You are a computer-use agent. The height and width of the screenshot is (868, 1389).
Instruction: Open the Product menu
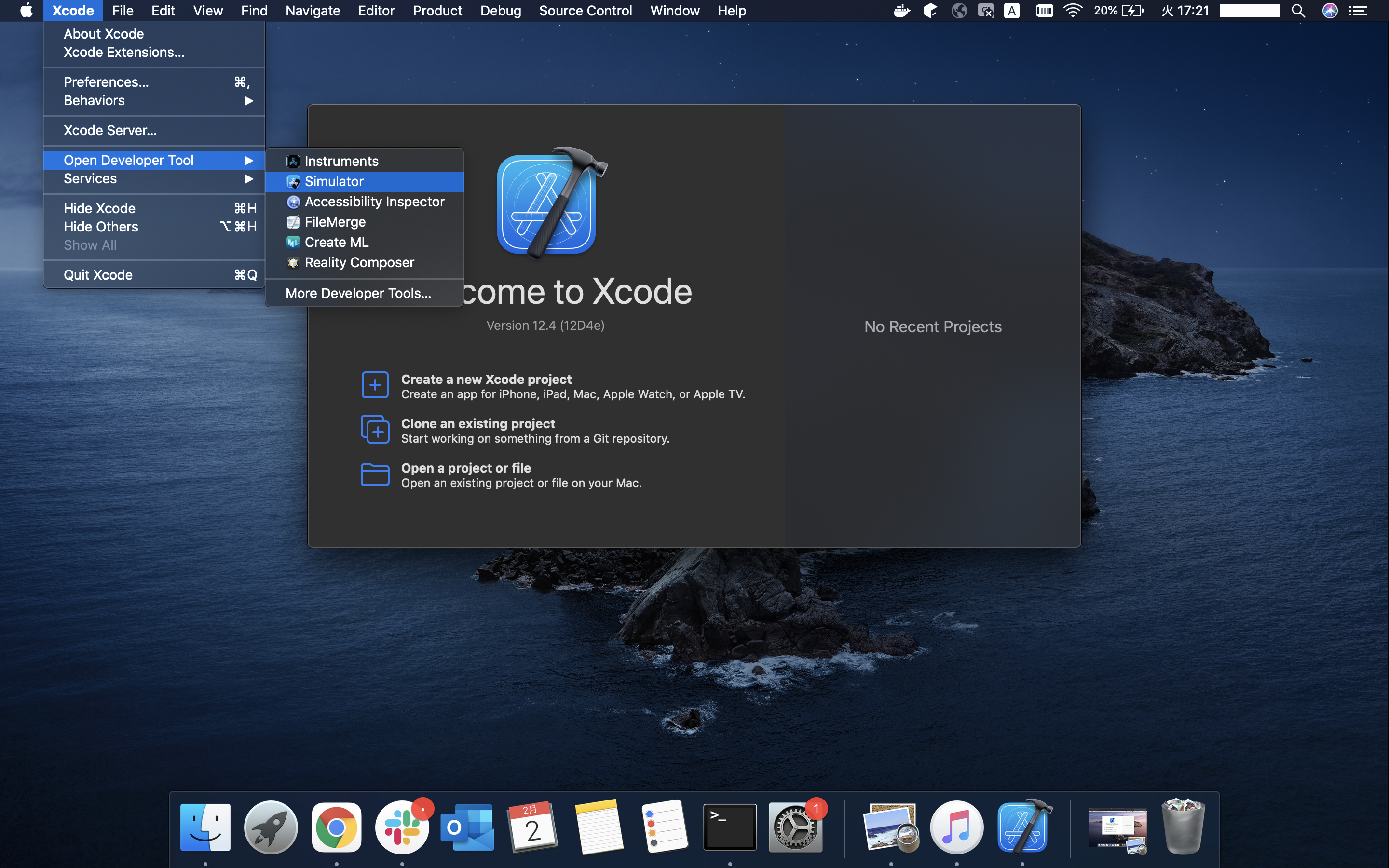(x=437, y=10)
